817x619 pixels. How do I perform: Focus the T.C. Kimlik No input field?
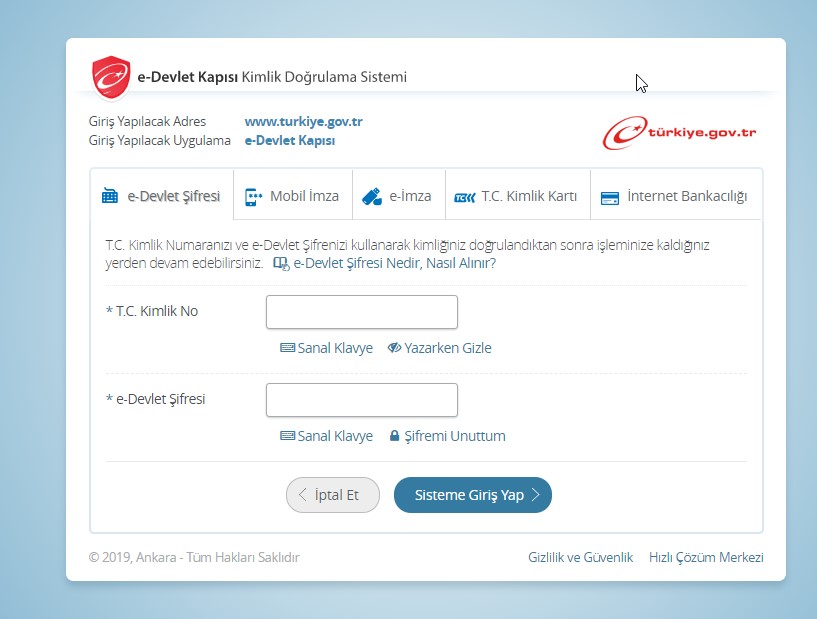(361, 312)
